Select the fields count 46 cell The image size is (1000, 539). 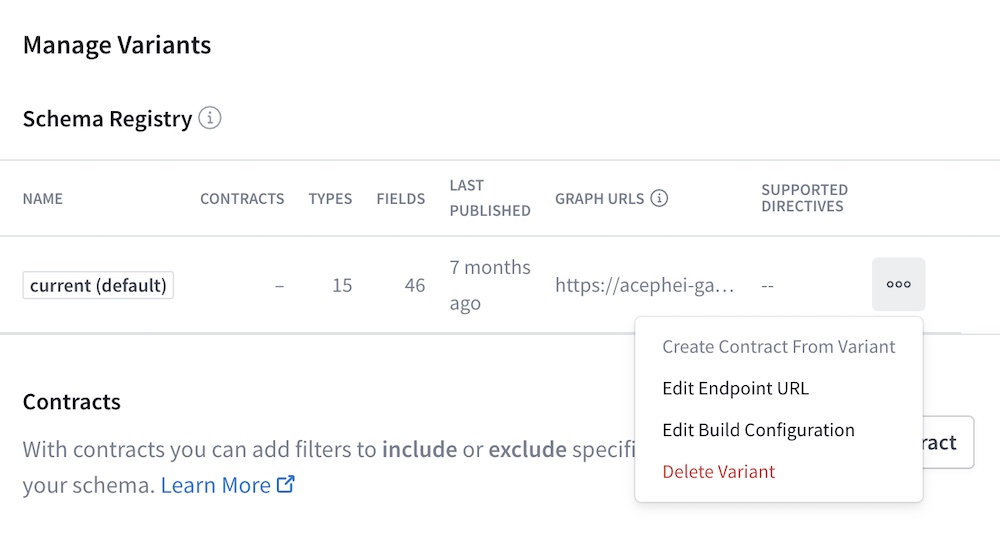(x=415, y=285)
